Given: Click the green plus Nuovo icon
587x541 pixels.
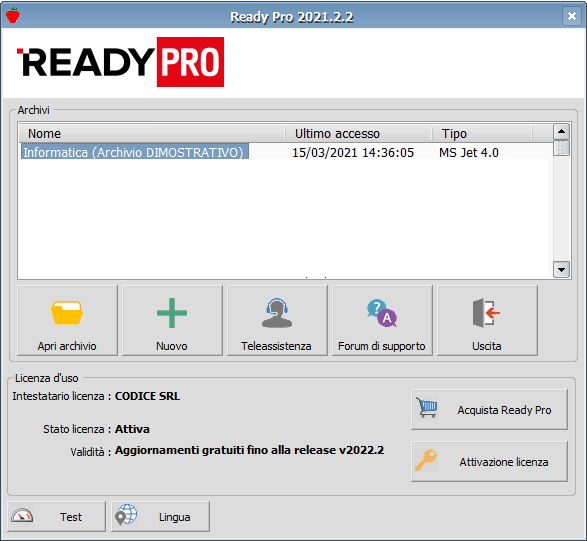Looking at the screenshot, I should point(172,313).
